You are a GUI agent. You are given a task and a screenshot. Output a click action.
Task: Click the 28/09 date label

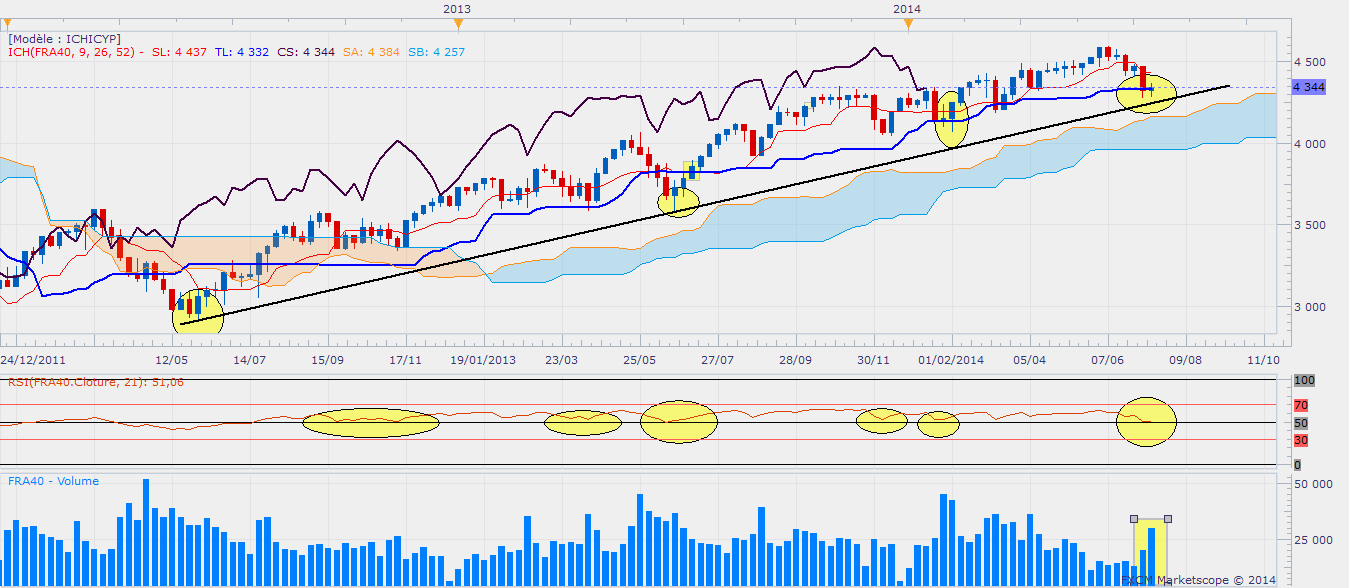coord(795,358)
